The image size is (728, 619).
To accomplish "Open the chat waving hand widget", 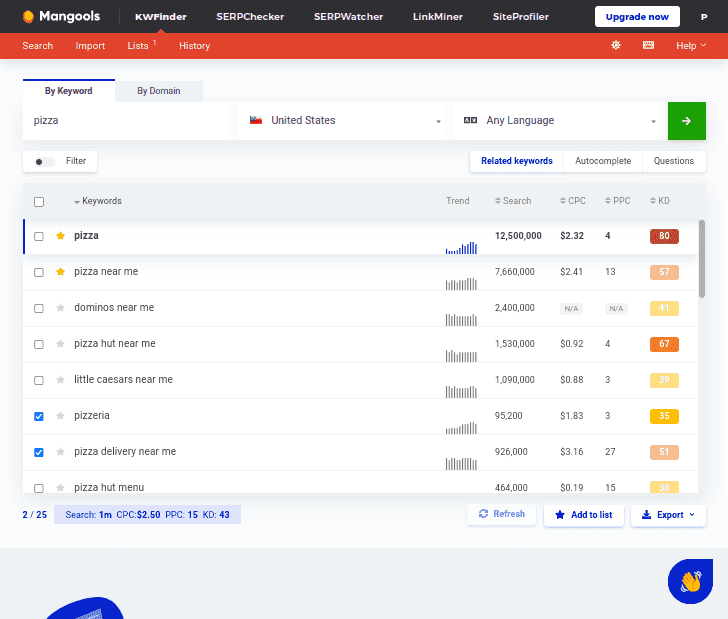I will pyautogui.click(x=690, y=581).
